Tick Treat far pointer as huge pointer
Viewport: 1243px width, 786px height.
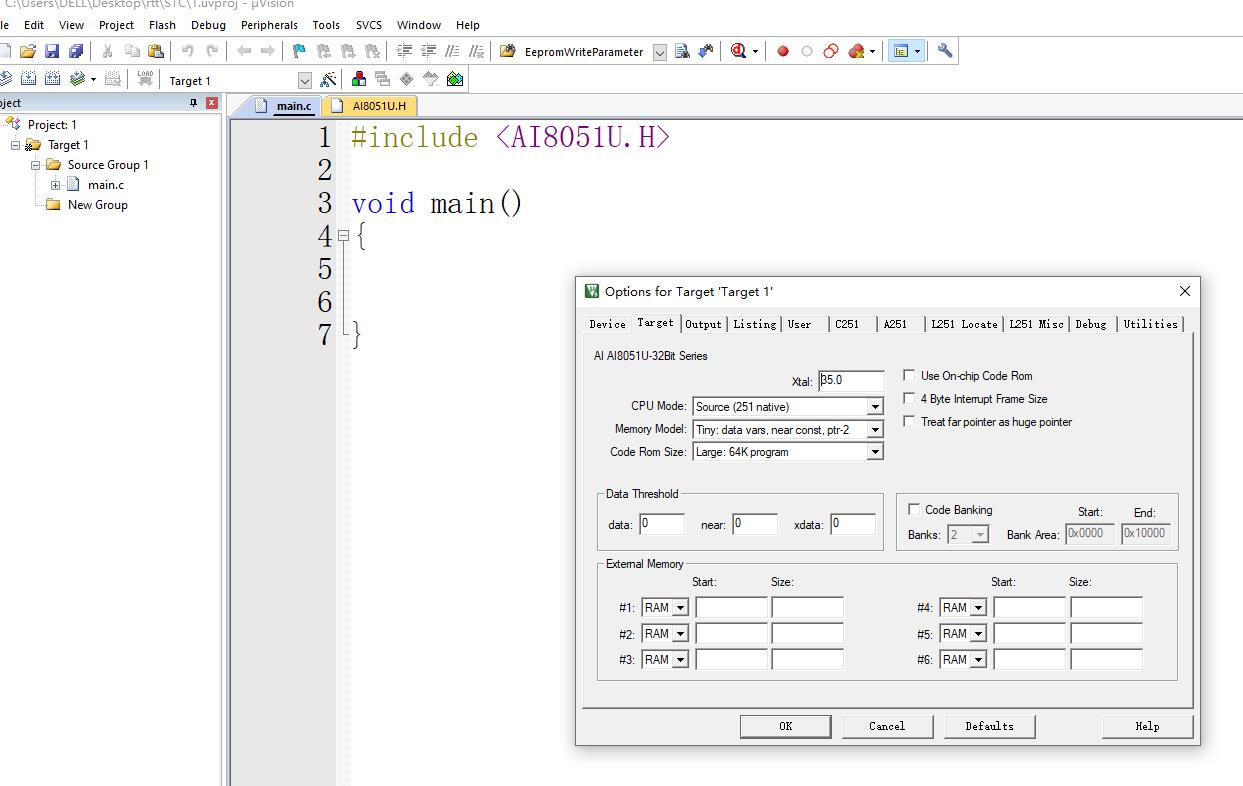click(x=909, y=422)
